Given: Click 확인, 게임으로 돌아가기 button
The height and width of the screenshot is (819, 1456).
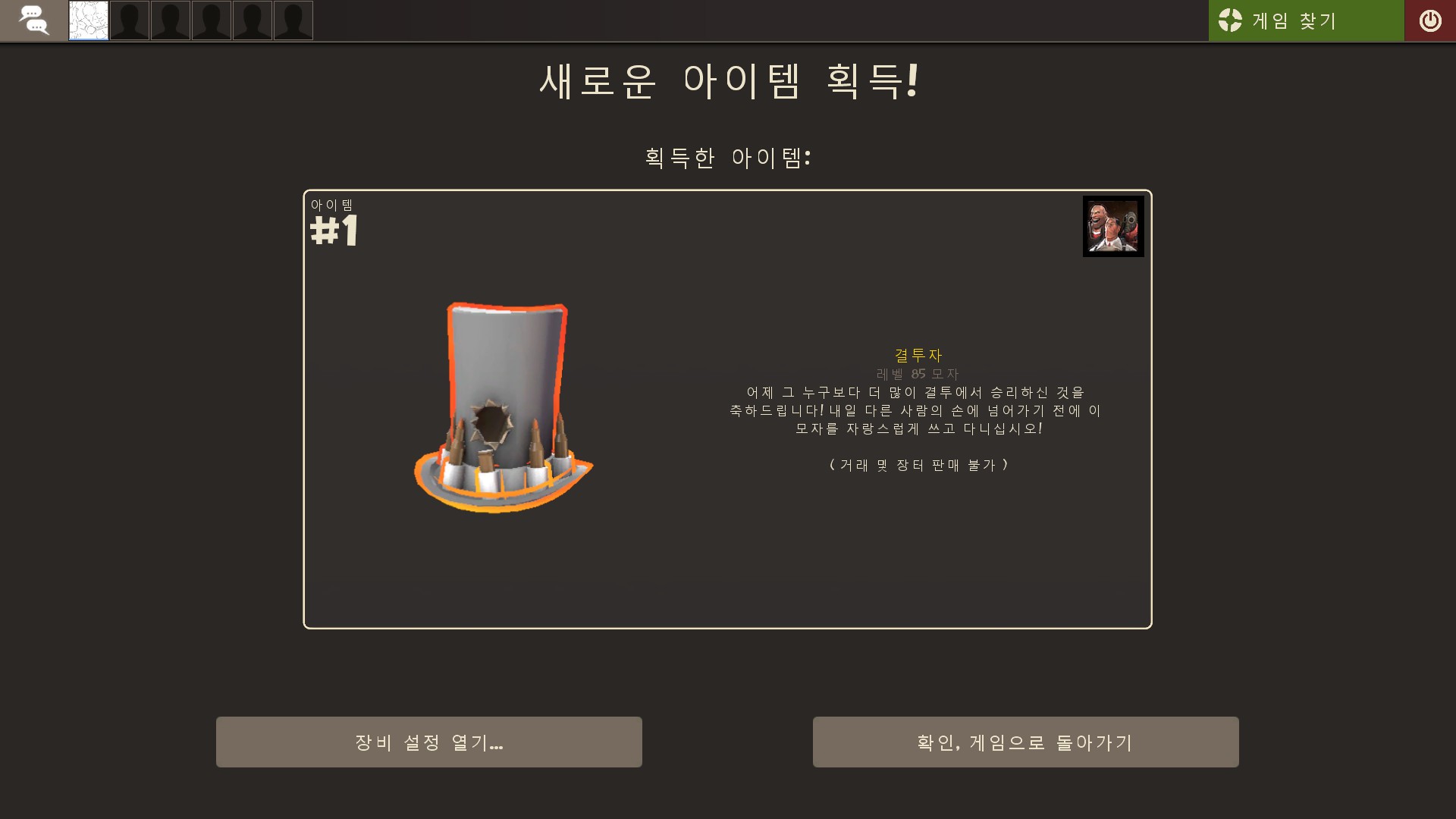Looking at the screenshot, I should (1026, 742).
